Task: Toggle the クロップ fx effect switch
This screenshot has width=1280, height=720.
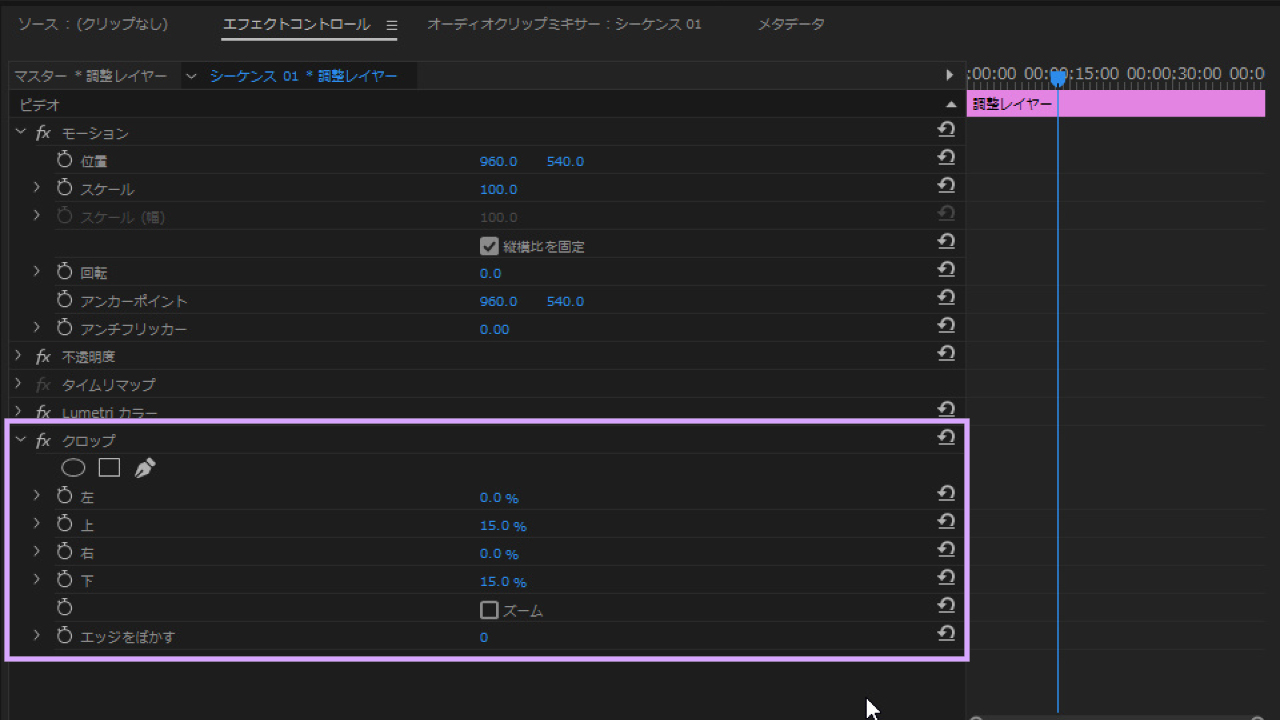Action: (43, 441)
